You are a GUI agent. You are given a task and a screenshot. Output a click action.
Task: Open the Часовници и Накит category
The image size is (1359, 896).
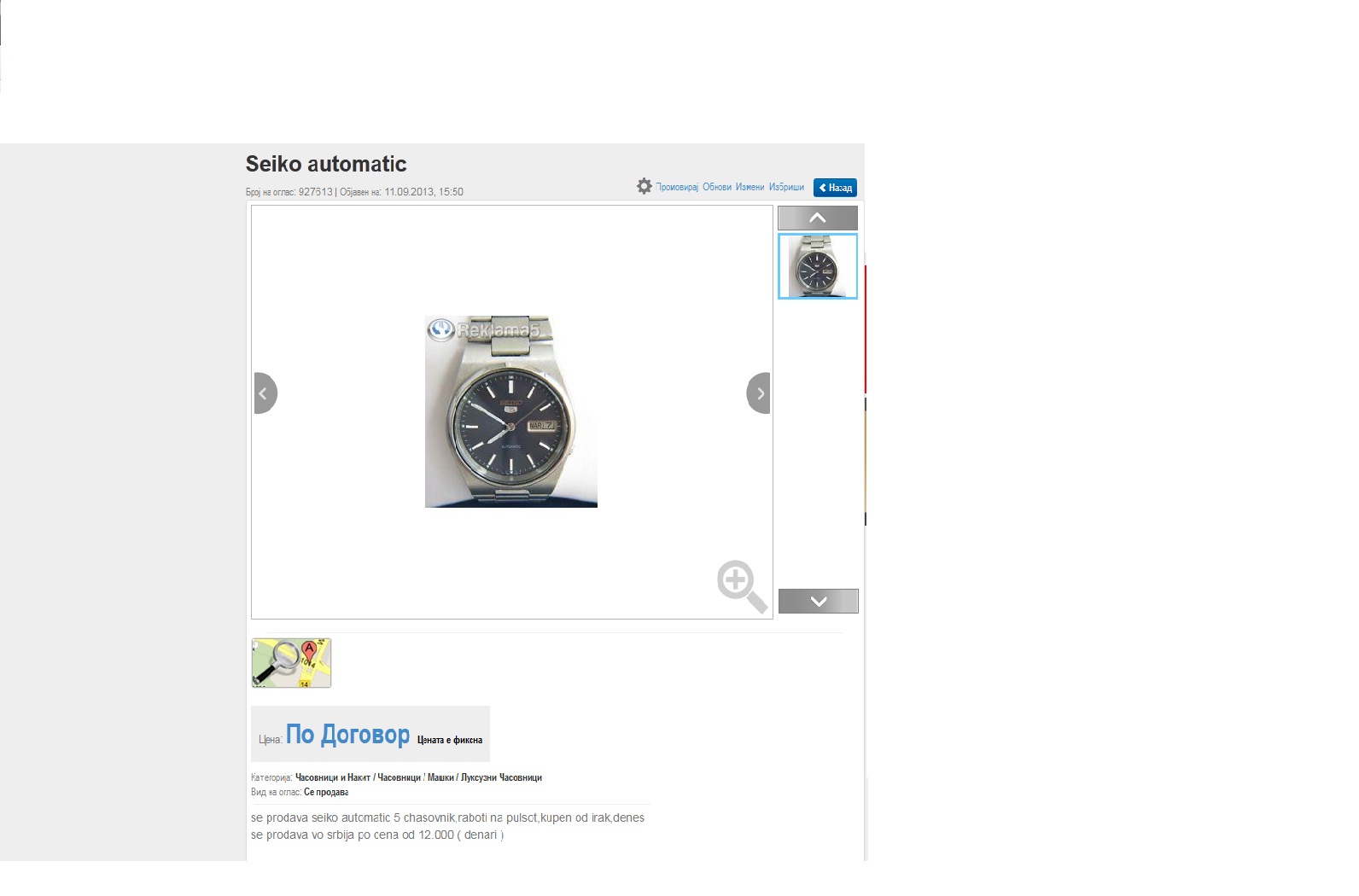333,777
